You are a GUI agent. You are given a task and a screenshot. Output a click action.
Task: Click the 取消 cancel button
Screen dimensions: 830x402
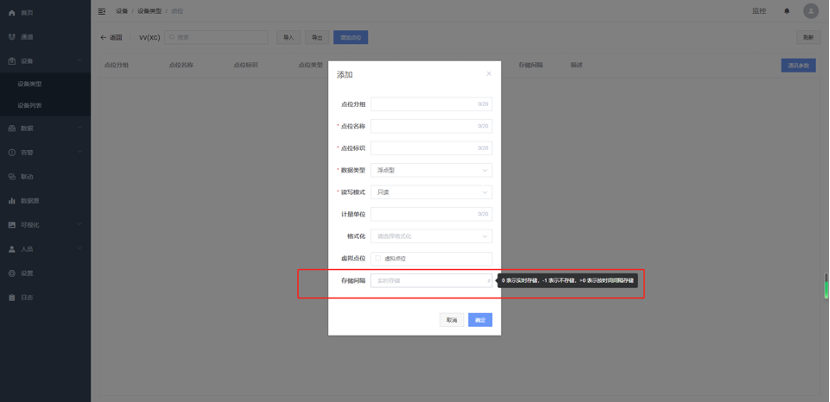pyautogui.click(x=452, y=320)
